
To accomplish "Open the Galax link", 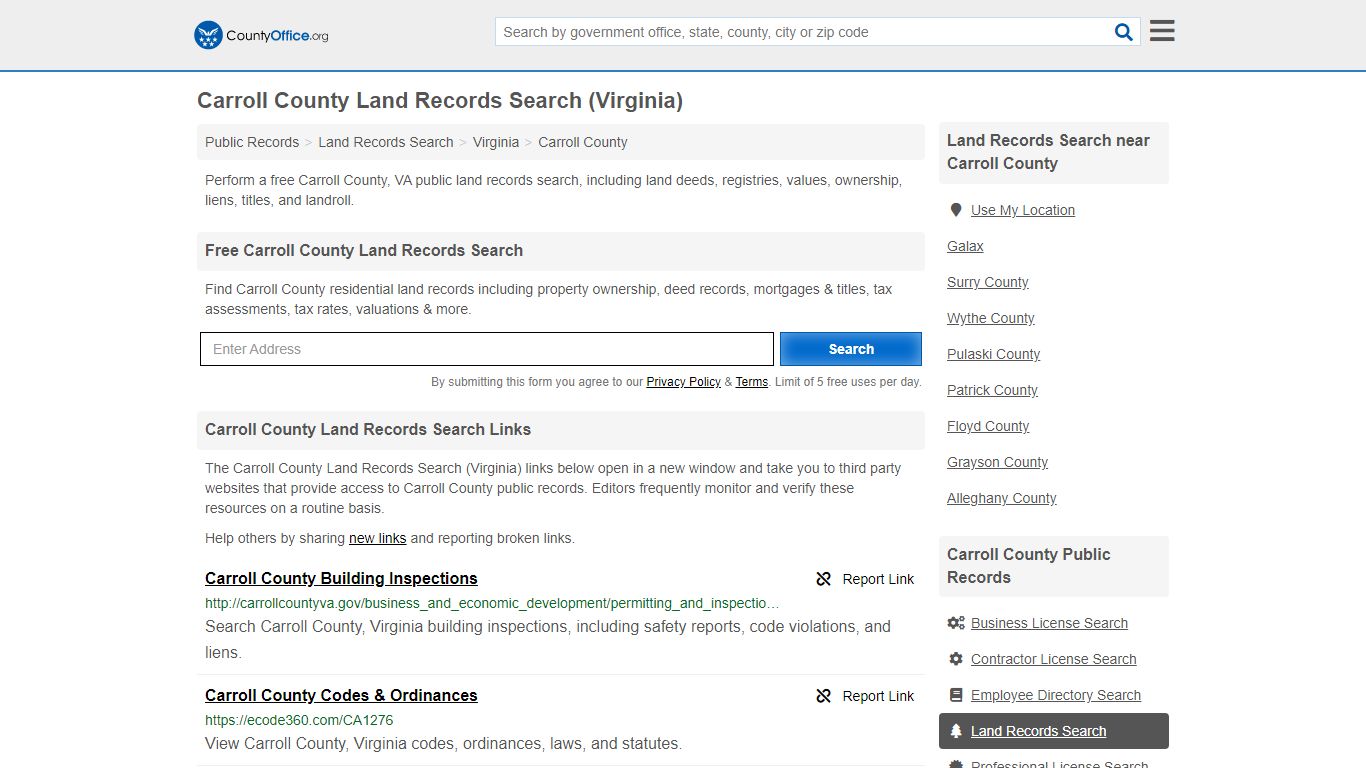I will [x=965, y=246].
